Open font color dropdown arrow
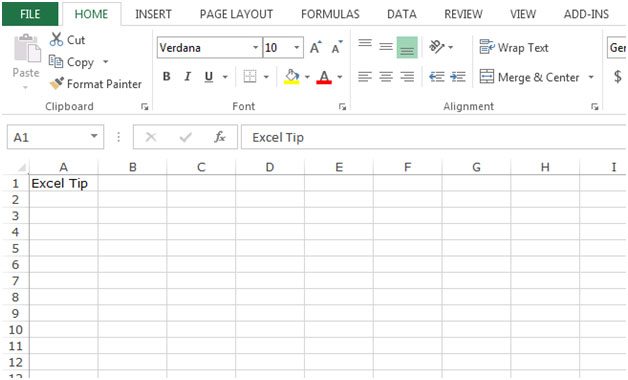The height and width of the screenshot is (380, 628). point(340,76)
